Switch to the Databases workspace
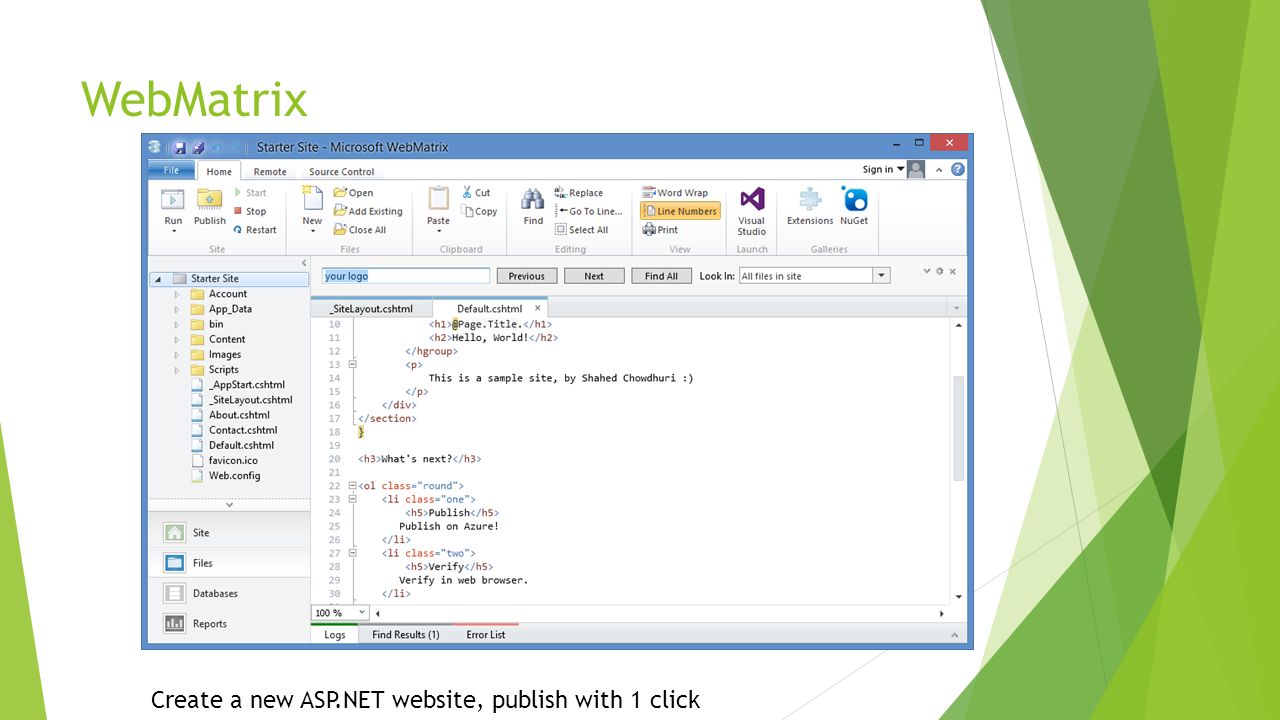 [229, 593]
